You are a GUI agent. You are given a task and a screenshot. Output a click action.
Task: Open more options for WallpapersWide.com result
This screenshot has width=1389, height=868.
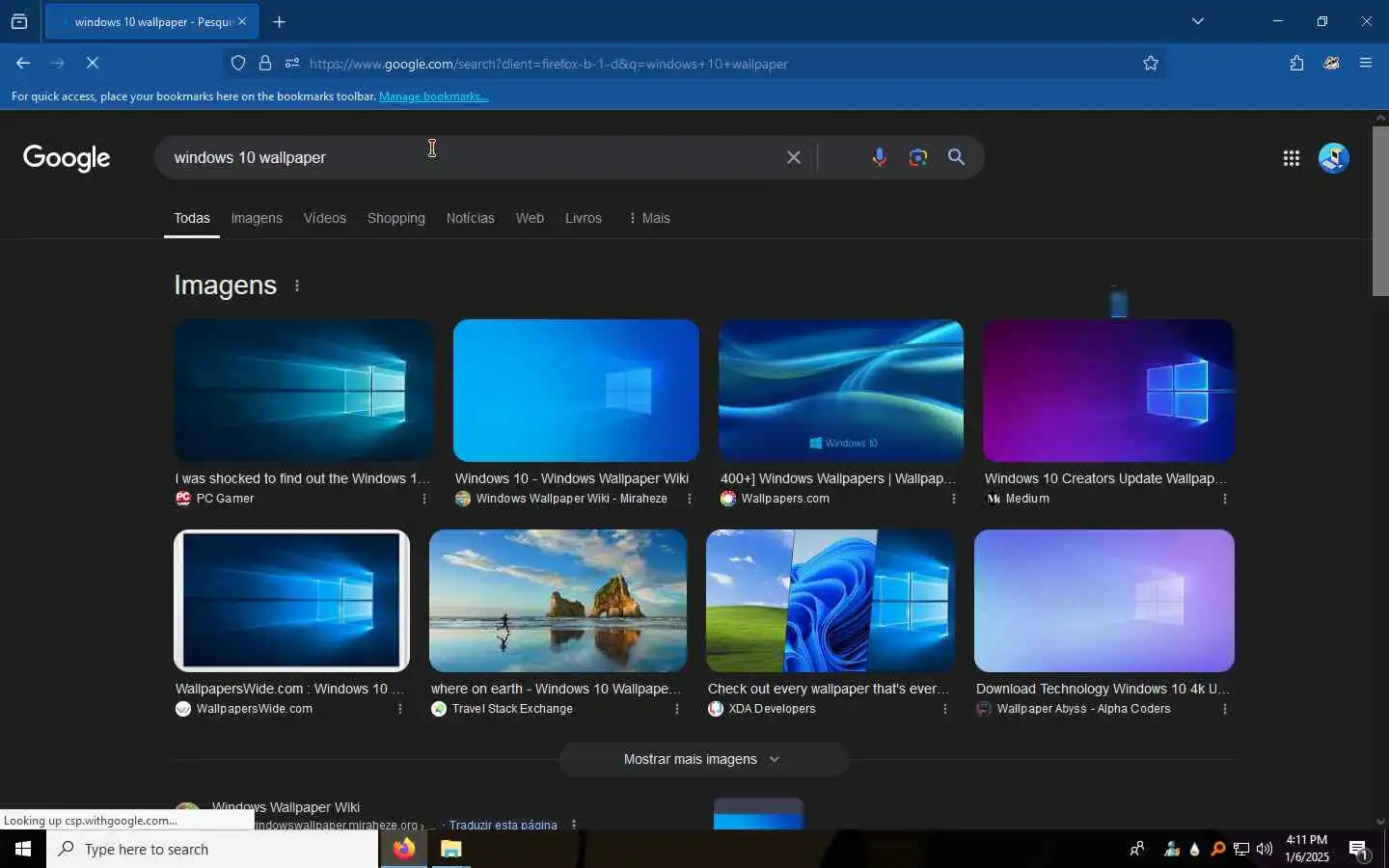[400, 709]
